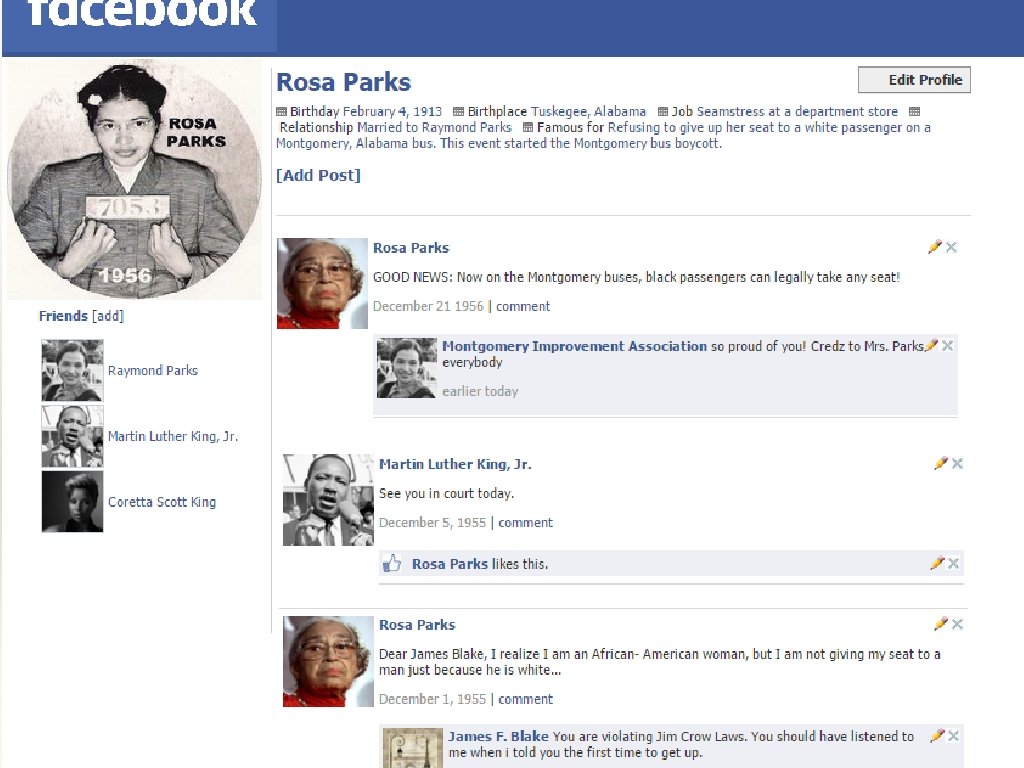Click Coretta Scott King's friend thumbnail
This screenshot has width=1024, height=768.
point(72,502)
